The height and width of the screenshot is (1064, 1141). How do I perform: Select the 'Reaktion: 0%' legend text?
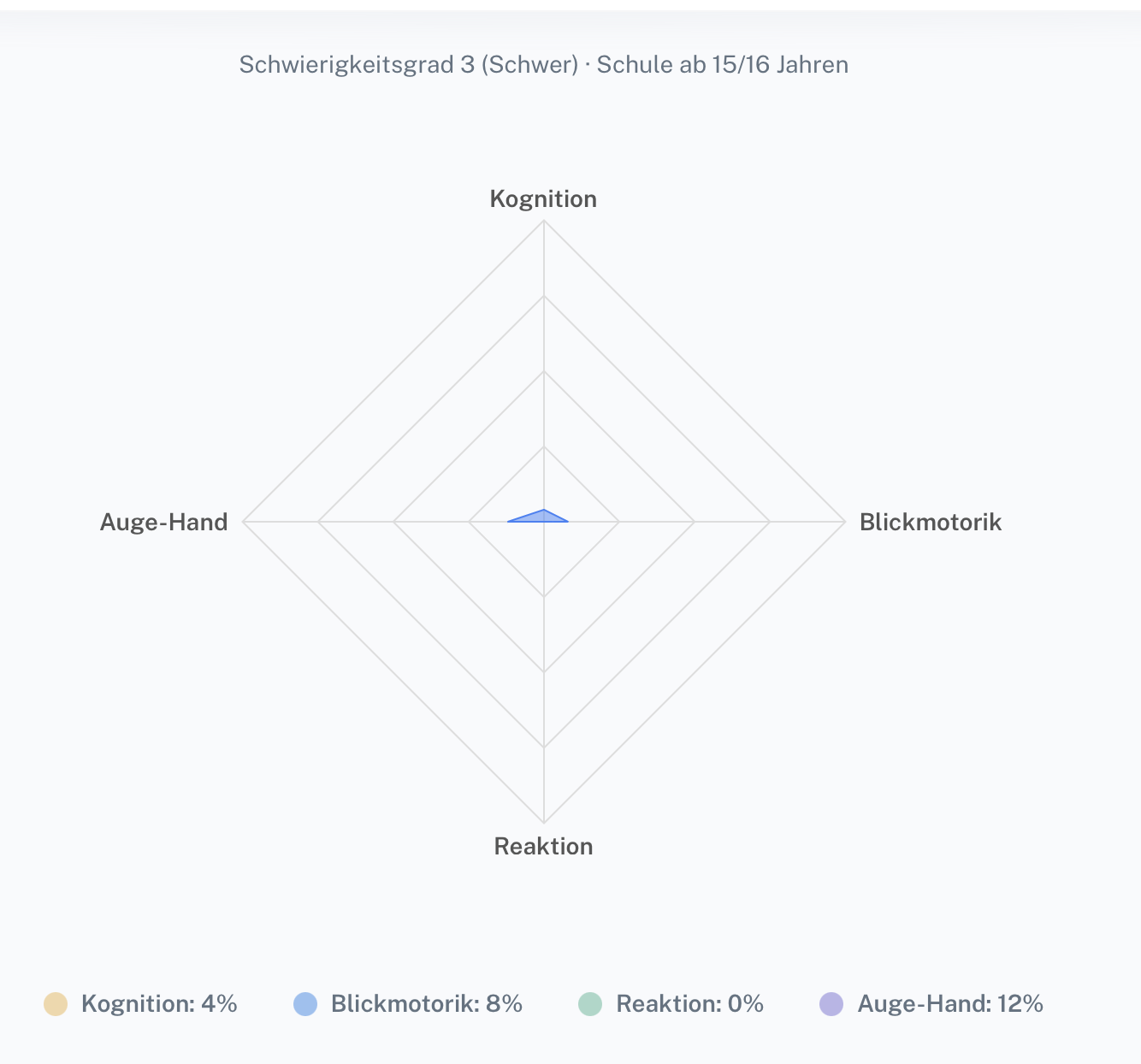point(689,1004)
